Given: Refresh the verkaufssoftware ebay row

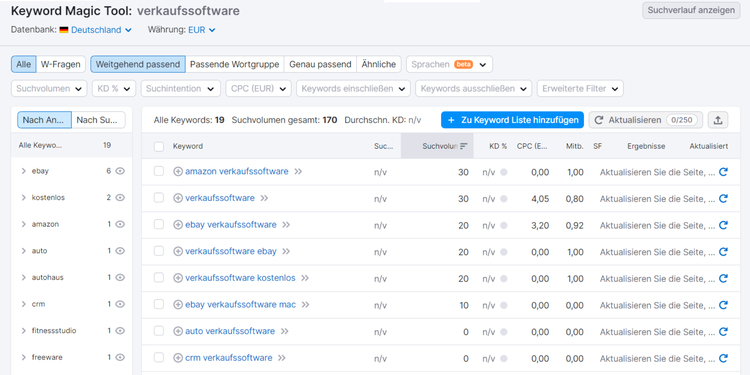Looking at the screenshot, I should coord(723,252).
